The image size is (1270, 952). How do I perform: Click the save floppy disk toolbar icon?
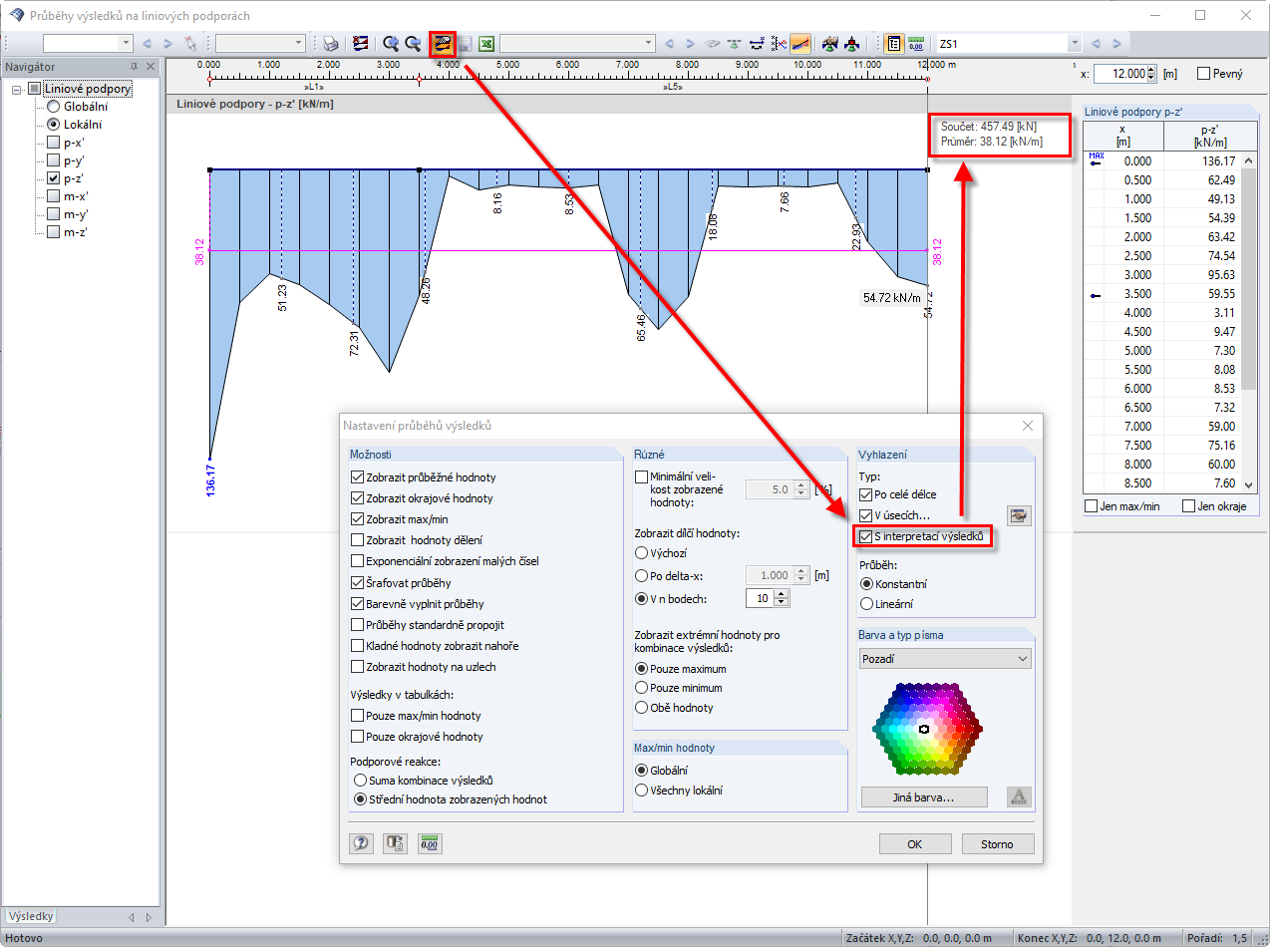tap(465, 44)
